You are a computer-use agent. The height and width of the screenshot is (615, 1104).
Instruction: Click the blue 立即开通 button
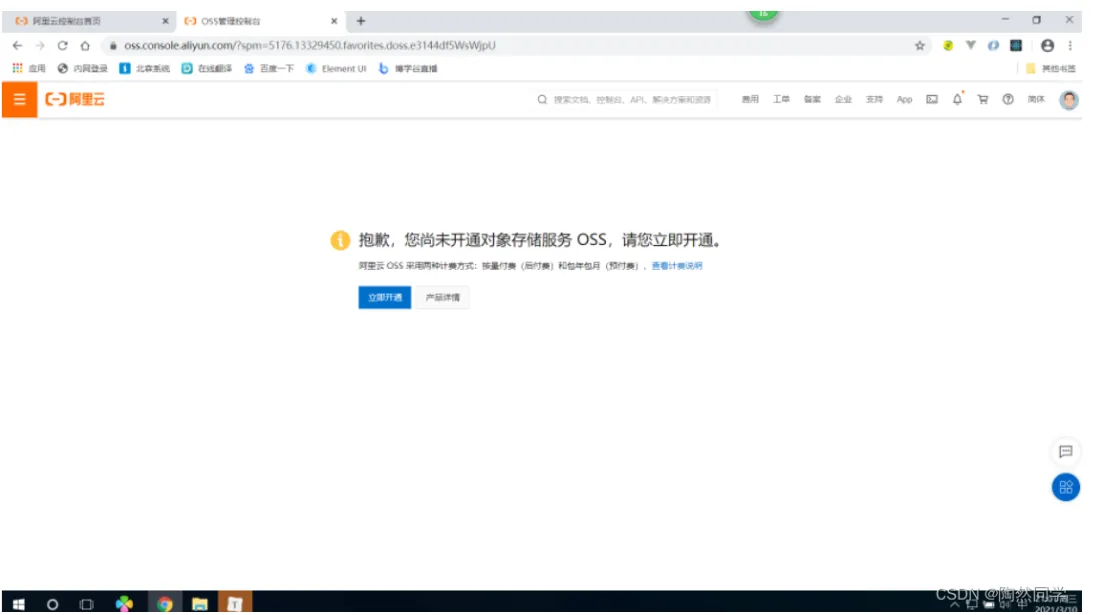point(384,297)
